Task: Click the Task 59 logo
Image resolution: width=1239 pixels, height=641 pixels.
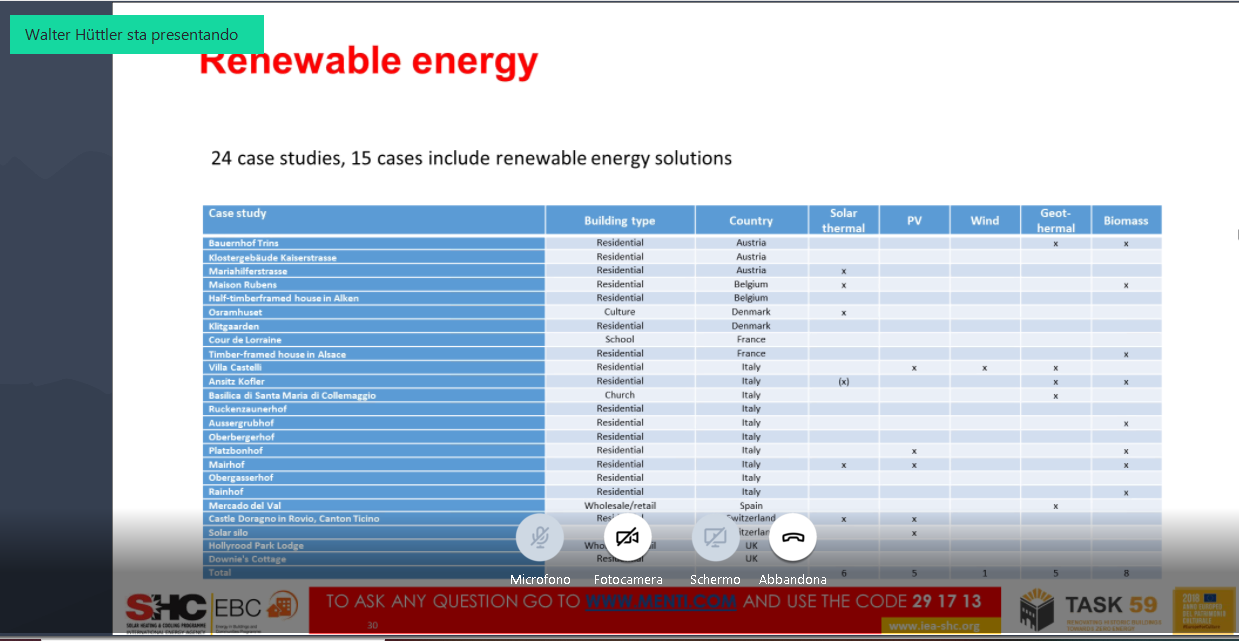Action: pyautogui.click(x=1089, y=608)
